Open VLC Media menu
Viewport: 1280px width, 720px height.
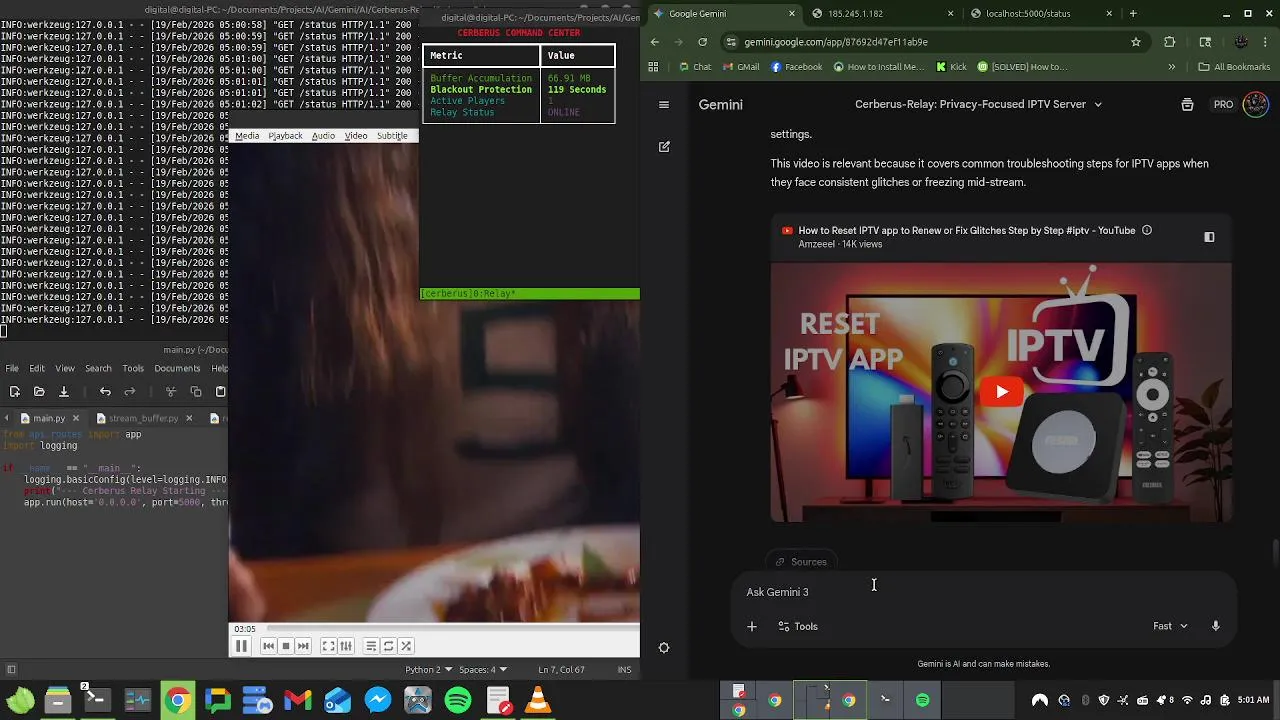tap(247, 136)
